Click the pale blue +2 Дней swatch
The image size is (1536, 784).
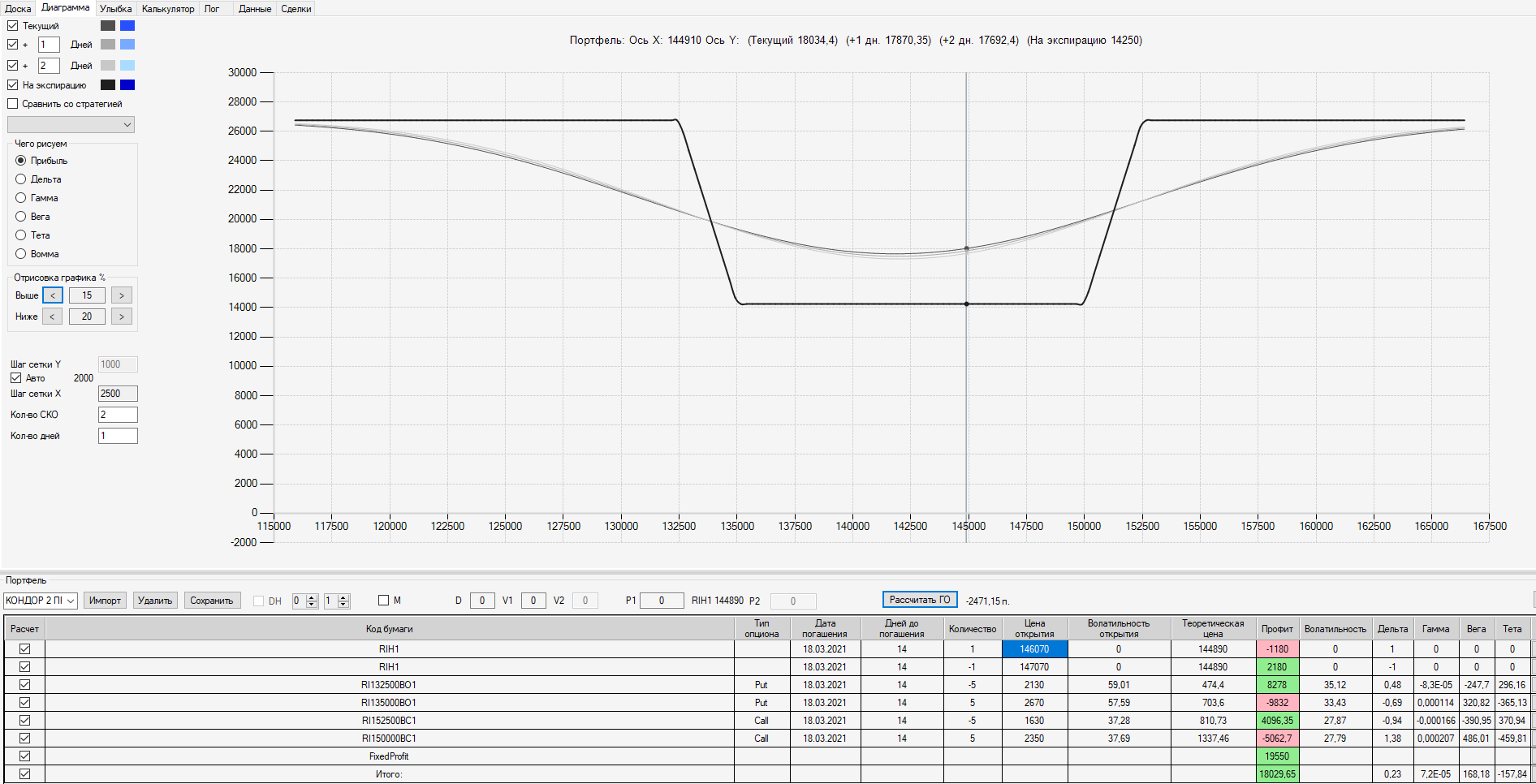point(127,66)
